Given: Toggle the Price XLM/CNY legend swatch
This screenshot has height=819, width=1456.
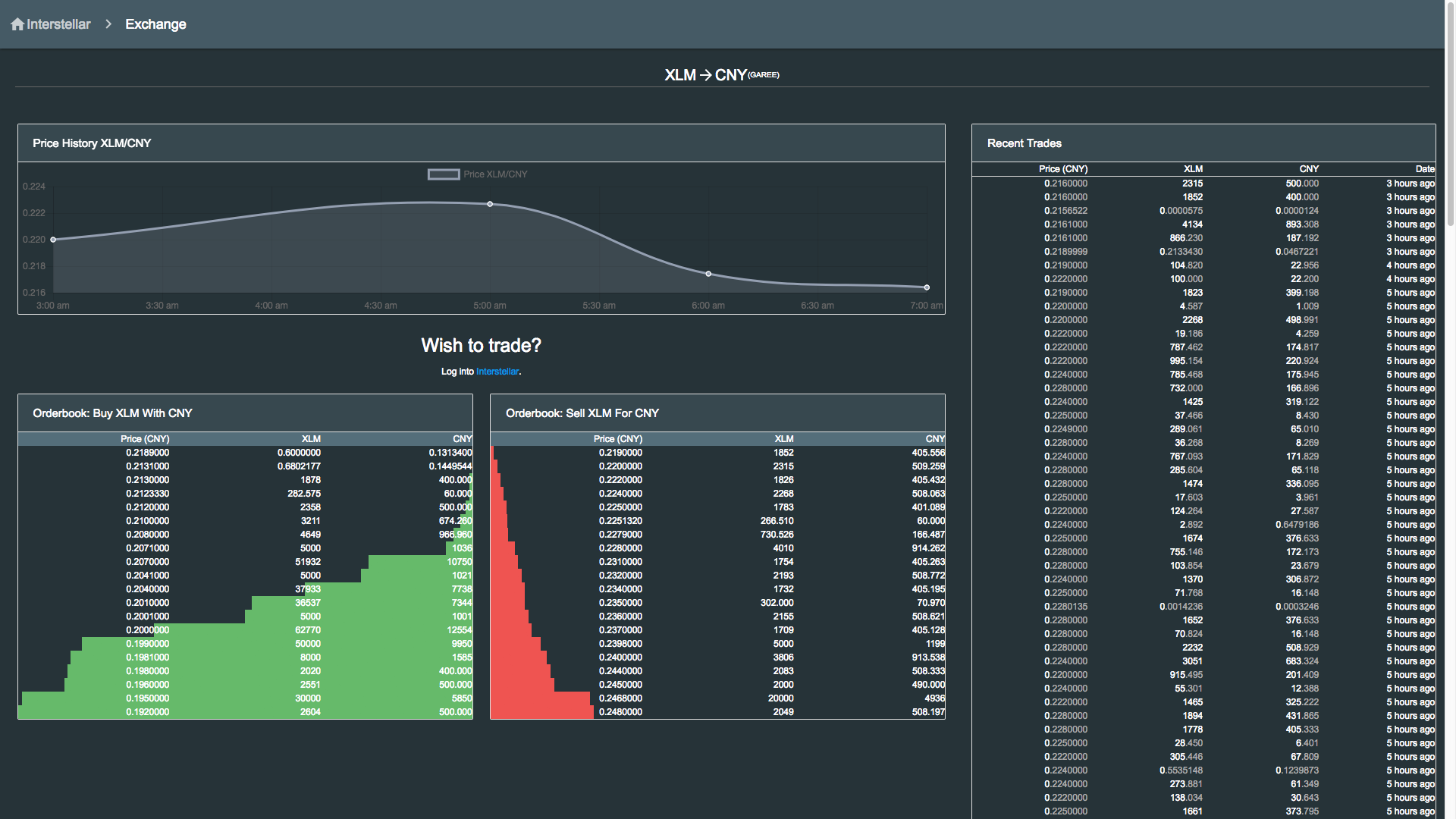Looking at the screenshot, I should click(x=444, y=174).
